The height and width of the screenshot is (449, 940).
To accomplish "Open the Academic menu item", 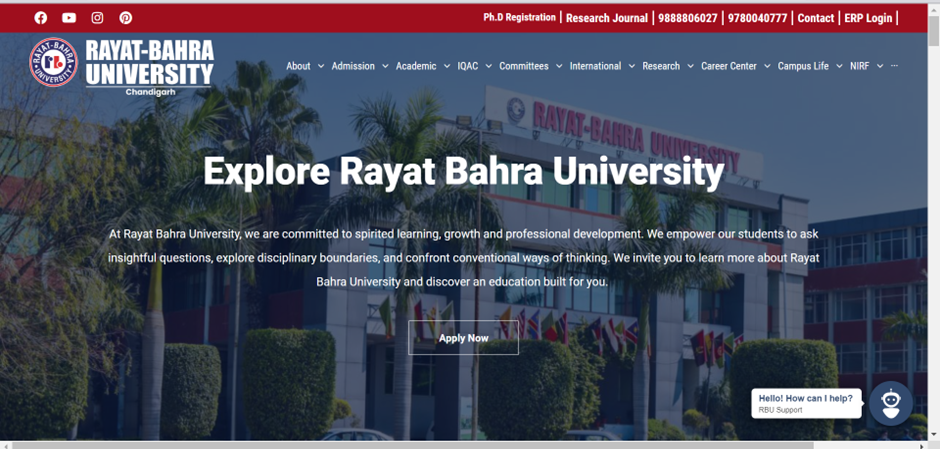I will [x=416, y=66].
